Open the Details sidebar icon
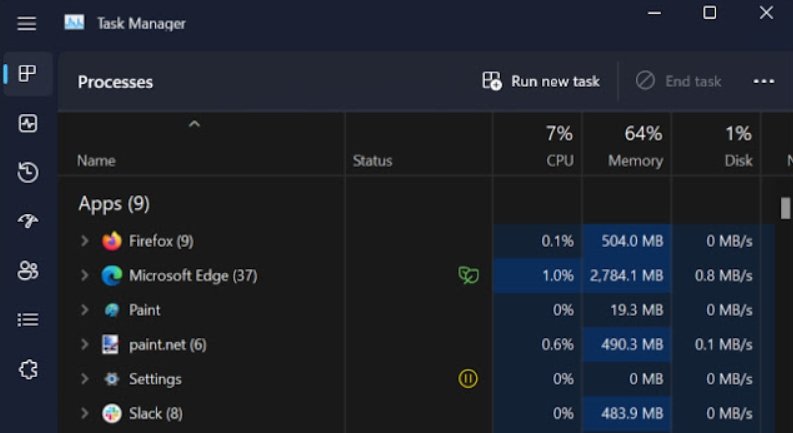 click(28, 320)
